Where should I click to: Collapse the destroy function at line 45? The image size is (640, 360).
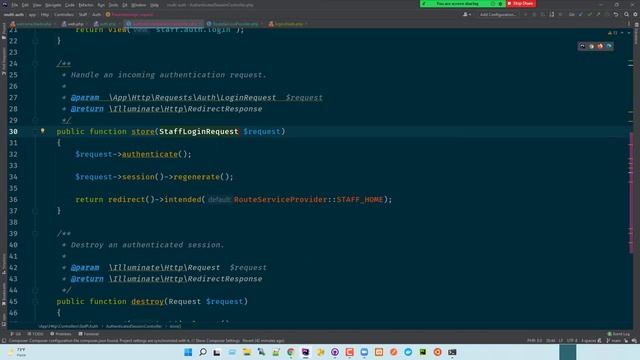[36, 301]
